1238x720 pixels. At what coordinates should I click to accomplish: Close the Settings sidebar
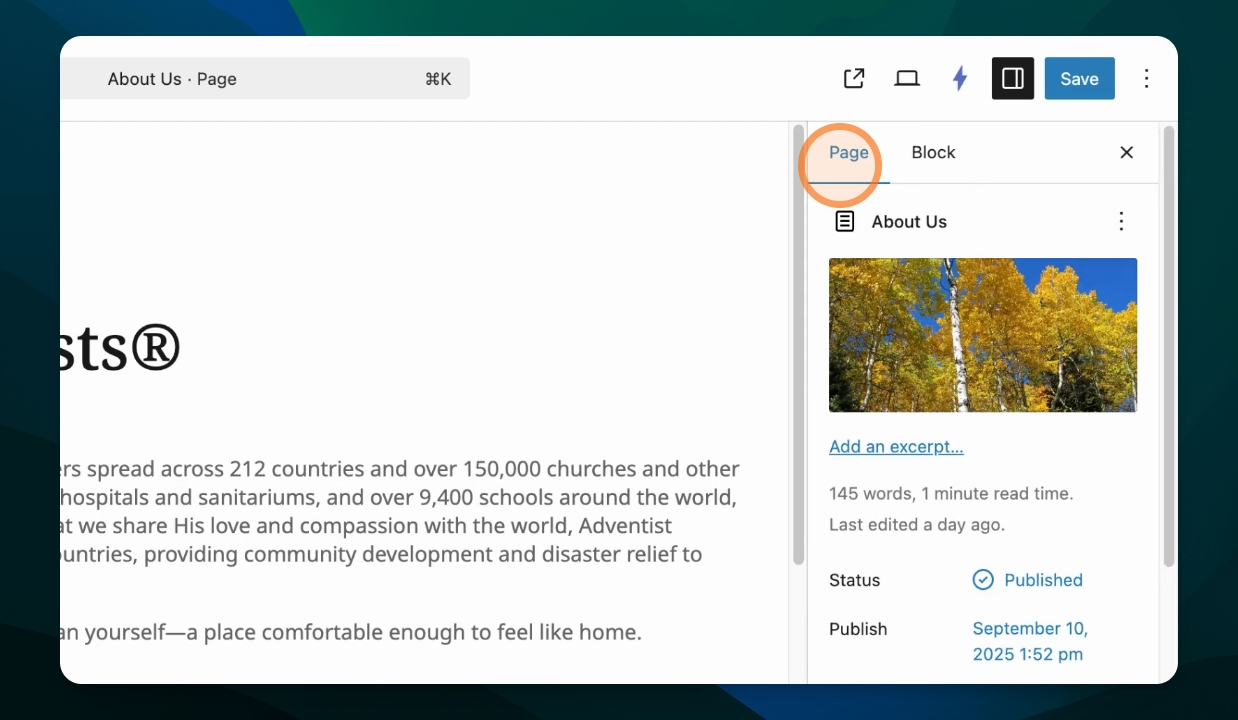point(1126,153)
